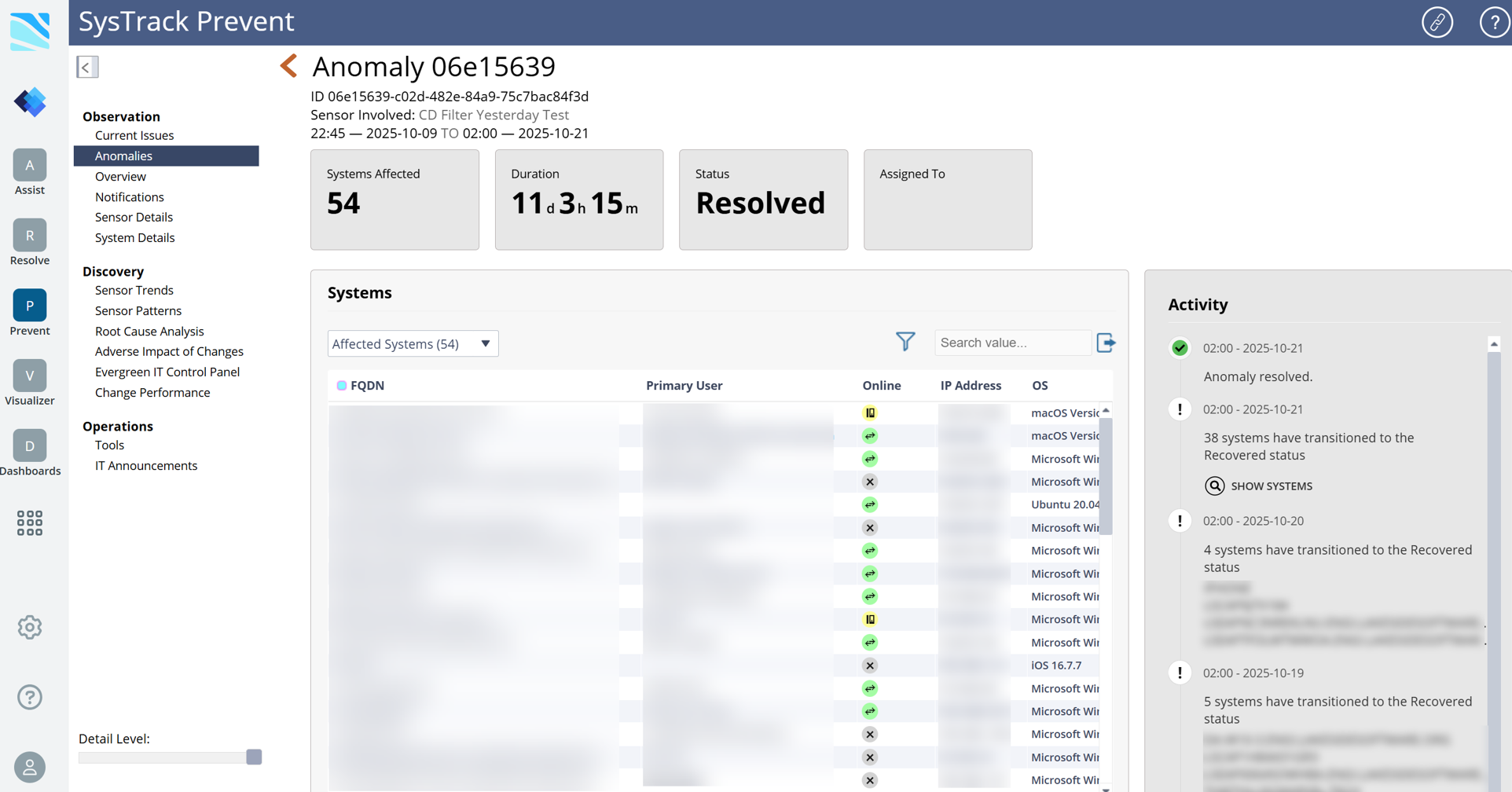This screenshot has height=792, width=1512.
Task: Click SHOW SYSTEMS in the Activity panel
Action: pyautogui.click(x=1260, y=486)
